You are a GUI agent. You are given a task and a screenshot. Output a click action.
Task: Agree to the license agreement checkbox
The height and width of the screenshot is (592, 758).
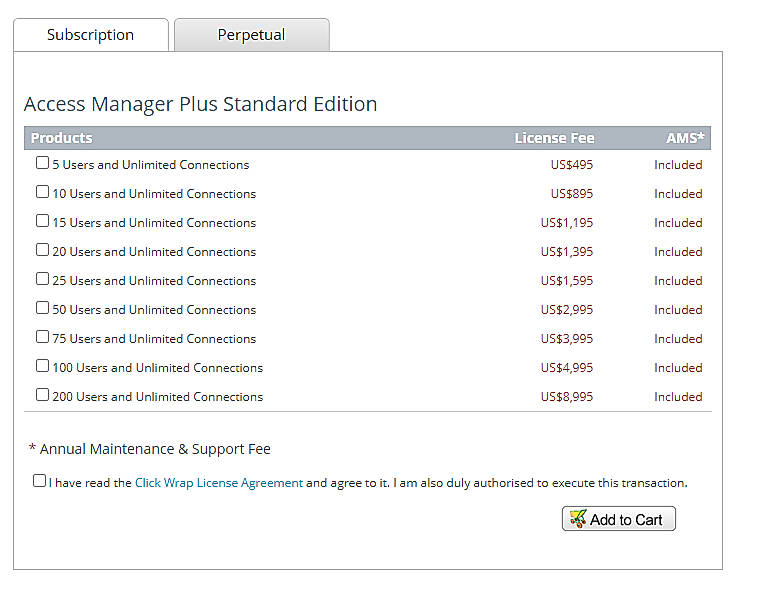39,481
